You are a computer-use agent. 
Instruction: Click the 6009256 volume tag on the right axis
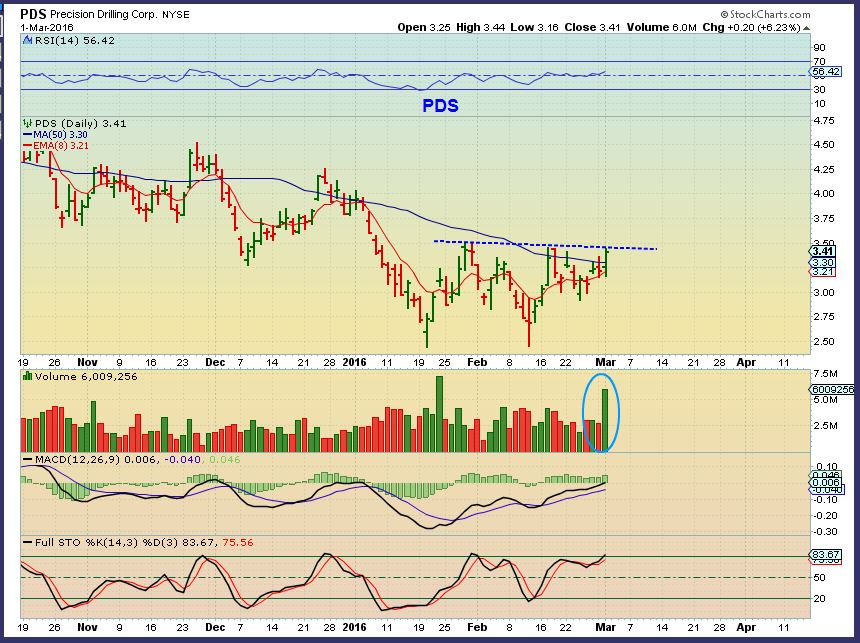point(833,389)
